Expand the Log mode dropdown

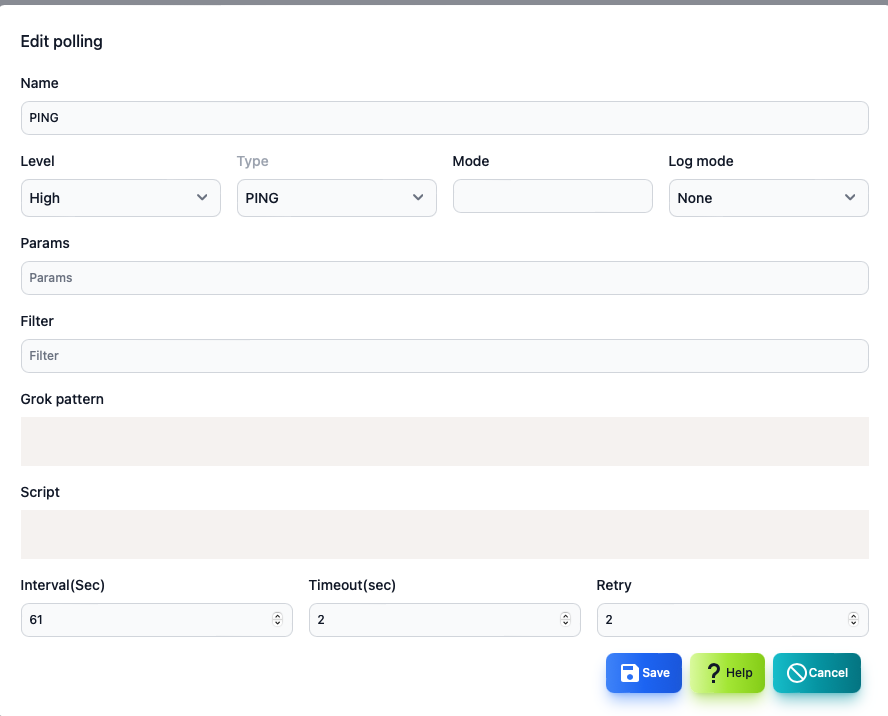769,198
